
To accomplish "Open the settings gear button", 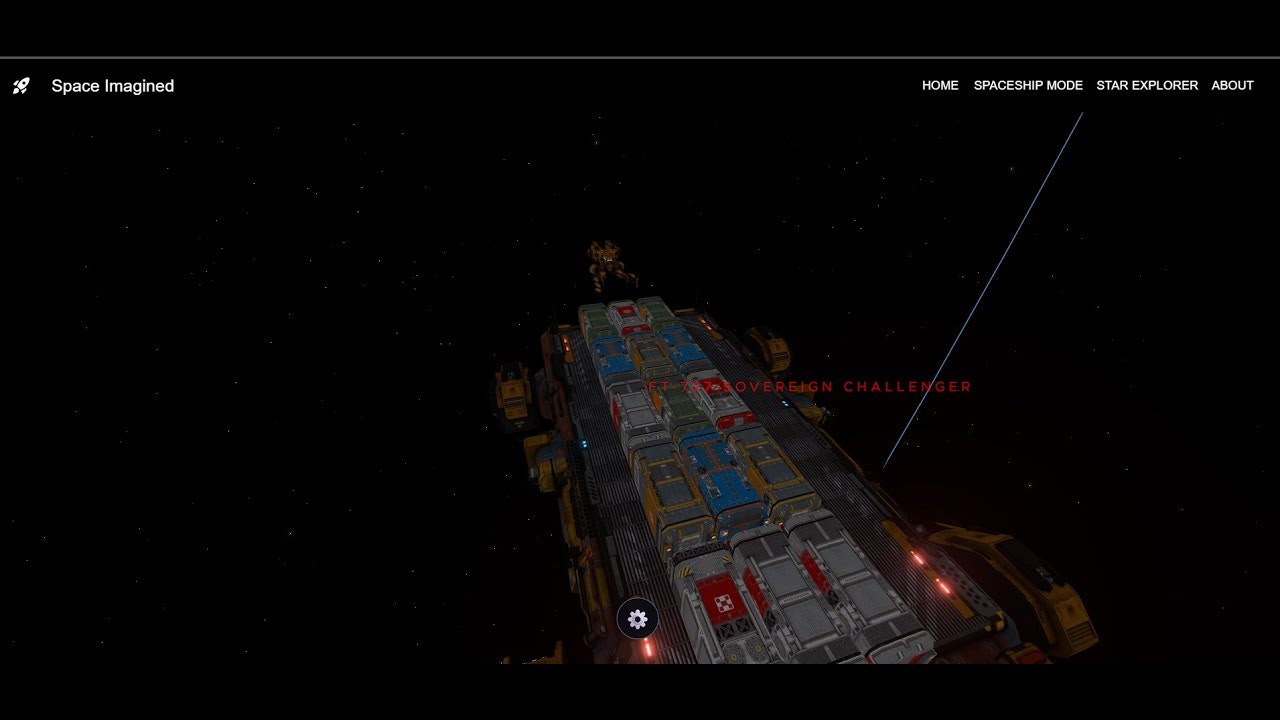I will [638, 619].
